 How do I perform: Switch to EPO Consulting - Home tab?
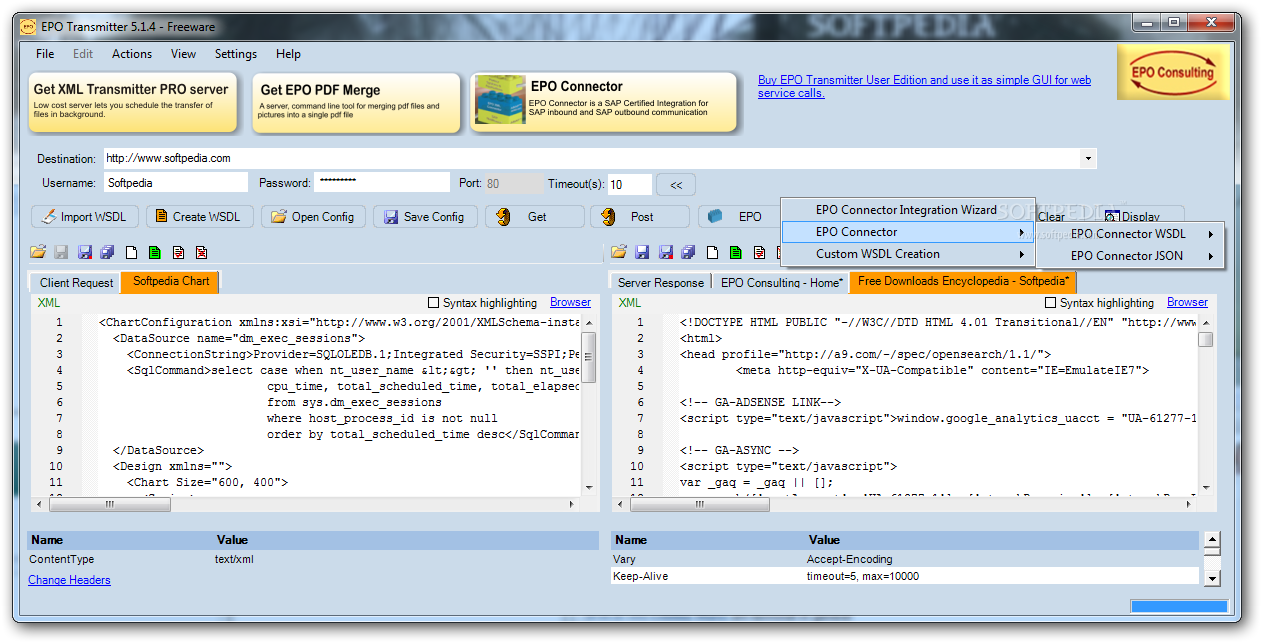click(782, 283)
